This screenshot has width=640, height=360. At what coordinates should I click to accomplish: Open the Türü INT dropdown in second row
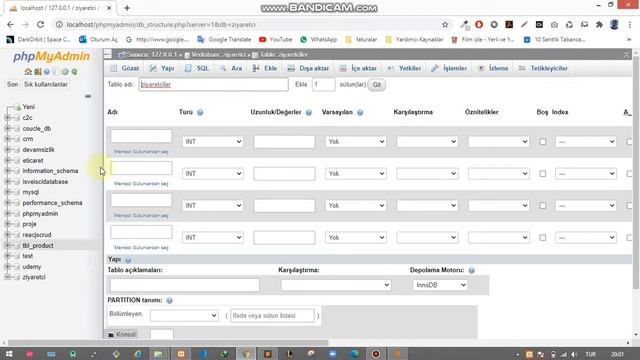coord(213,173)
